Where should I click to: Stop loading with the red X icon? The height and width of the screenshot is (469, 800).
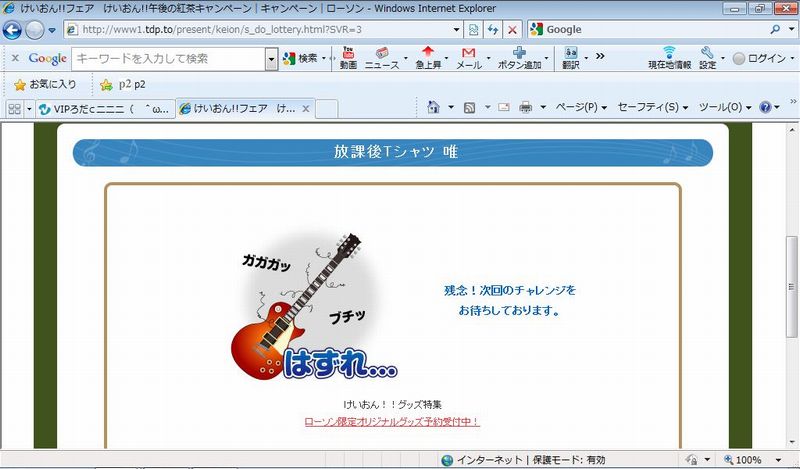click(x=512, y=30)
